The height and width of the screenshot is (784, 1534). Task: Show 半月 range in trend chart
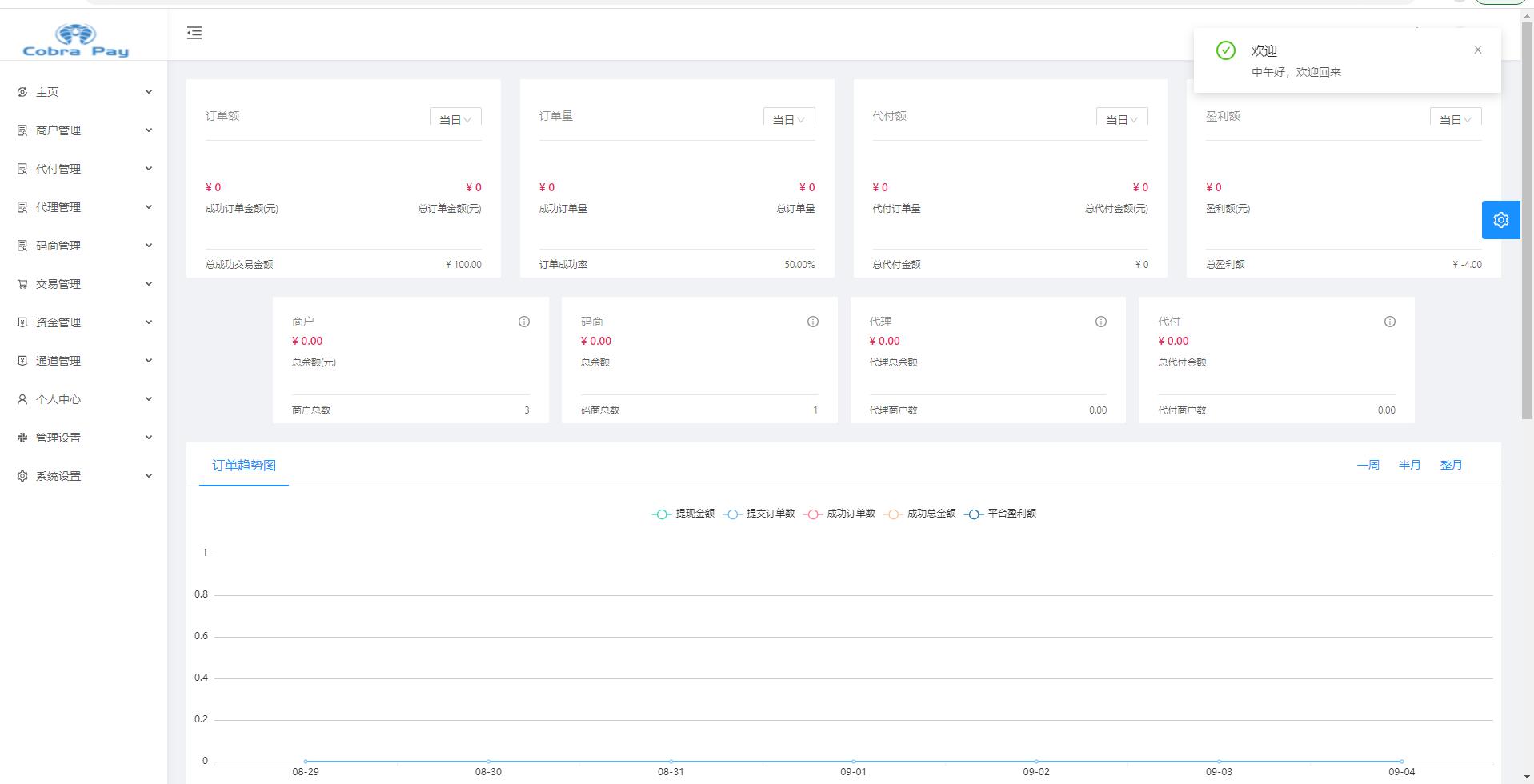1409,465
